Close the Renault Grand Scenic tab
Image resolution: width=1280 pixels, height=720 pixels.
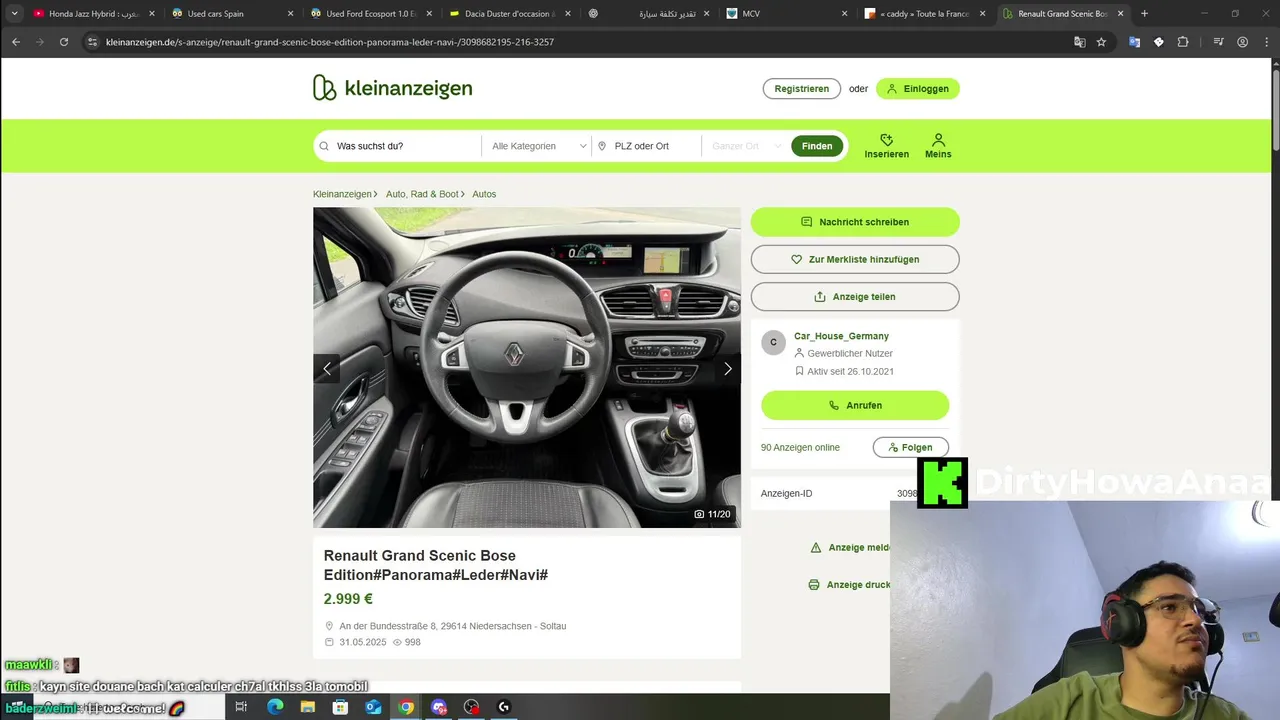(1120, 14)
